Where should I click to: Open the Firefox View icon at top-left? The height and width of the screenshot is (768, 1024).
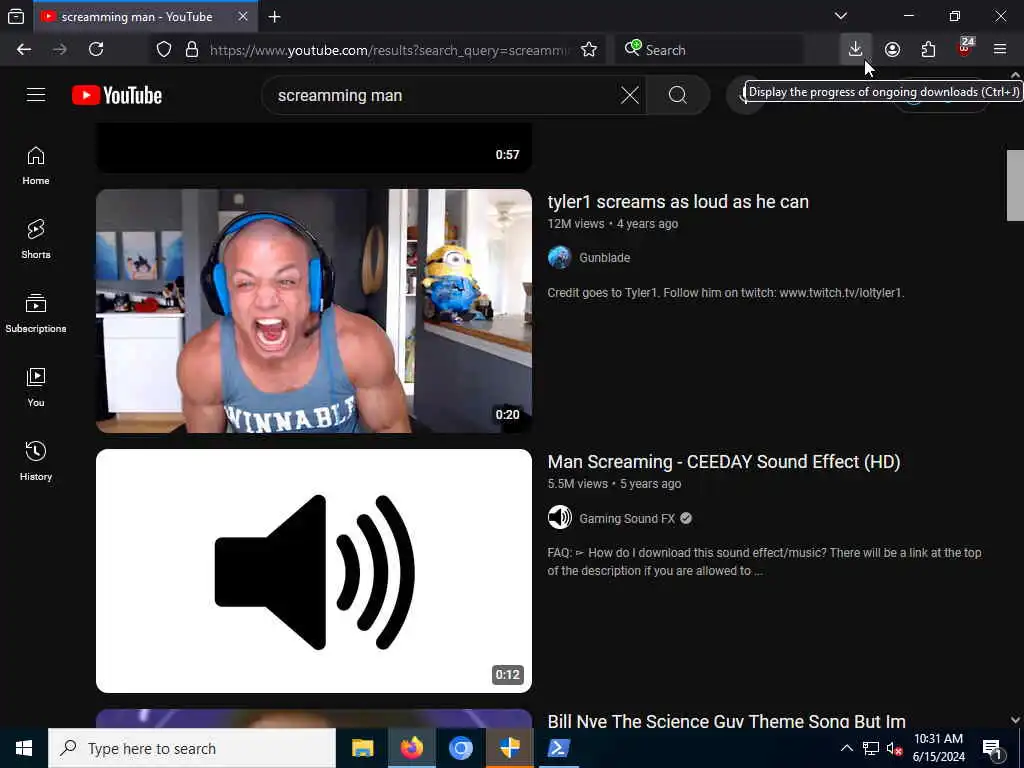pos(16,17)
